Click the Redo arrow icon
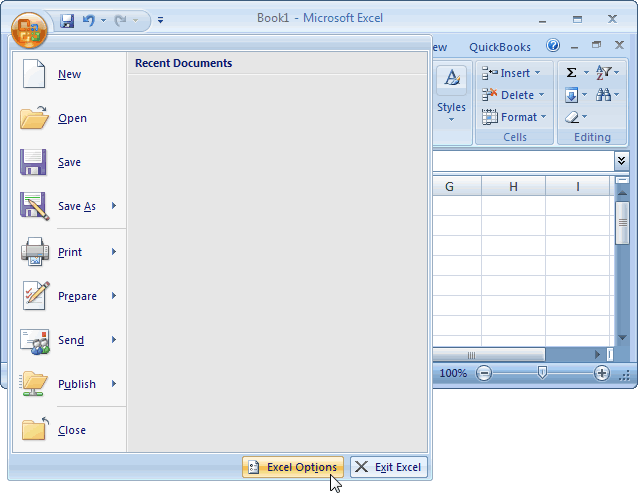 tap(120, 20)
